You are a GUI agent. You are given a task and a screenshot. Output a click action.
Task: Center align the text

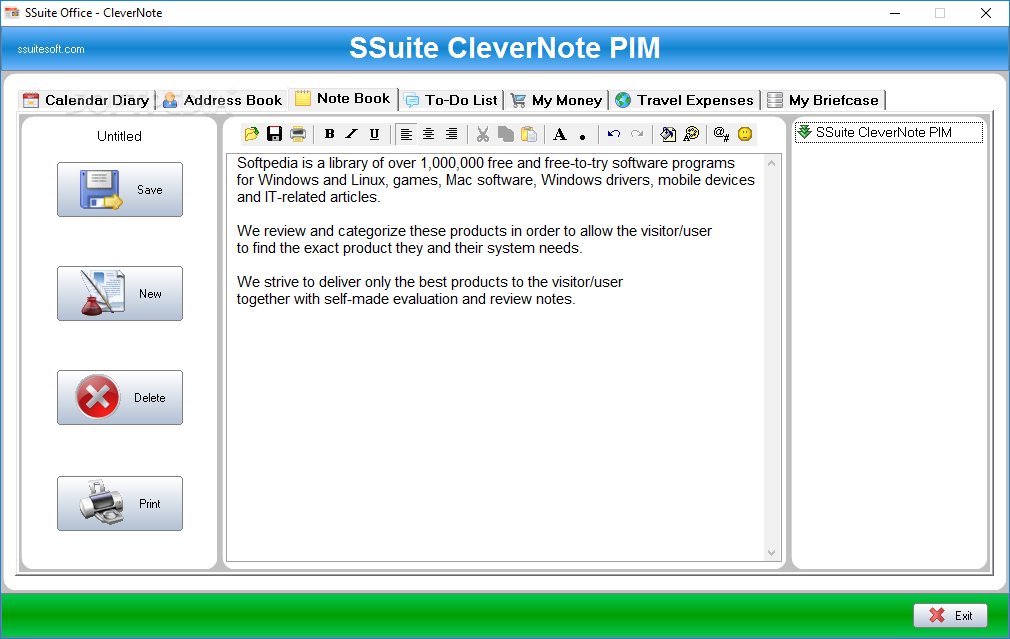pos(428,134)
